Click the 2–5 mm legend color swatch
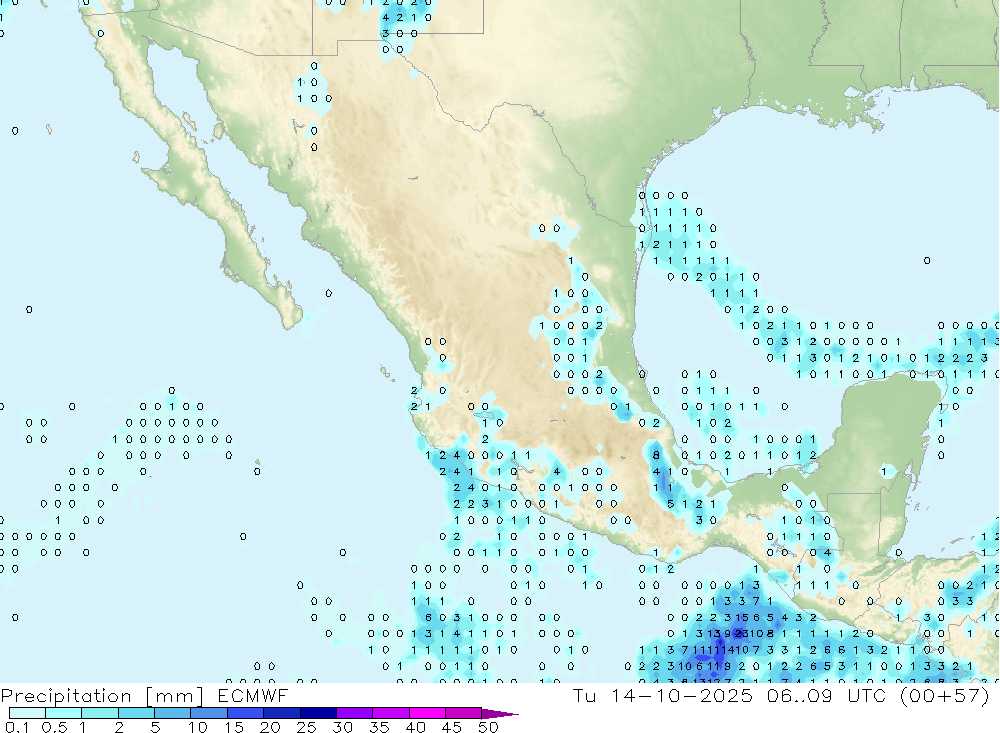 tap(136, 713)
